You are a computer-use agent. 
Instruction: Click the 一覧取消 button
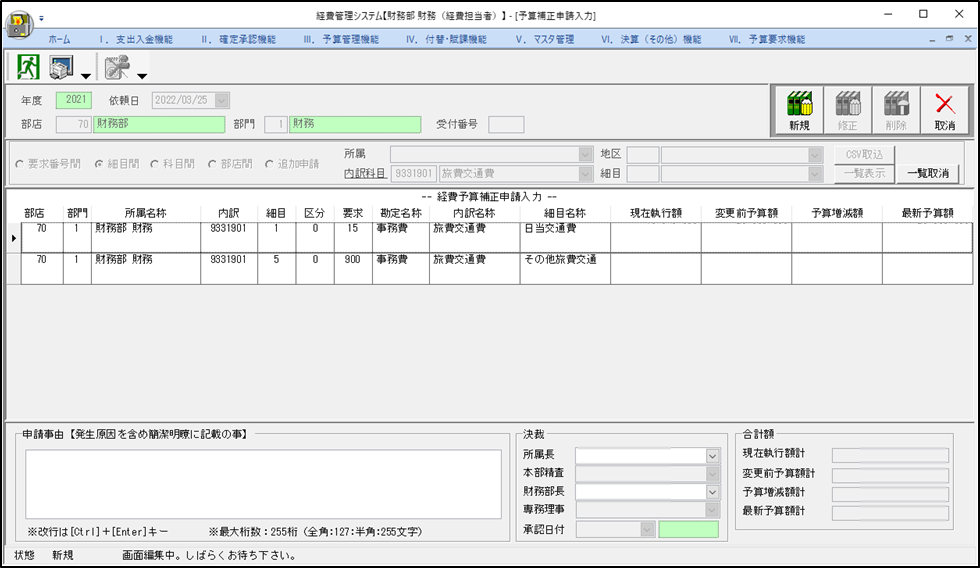(928, 174)
